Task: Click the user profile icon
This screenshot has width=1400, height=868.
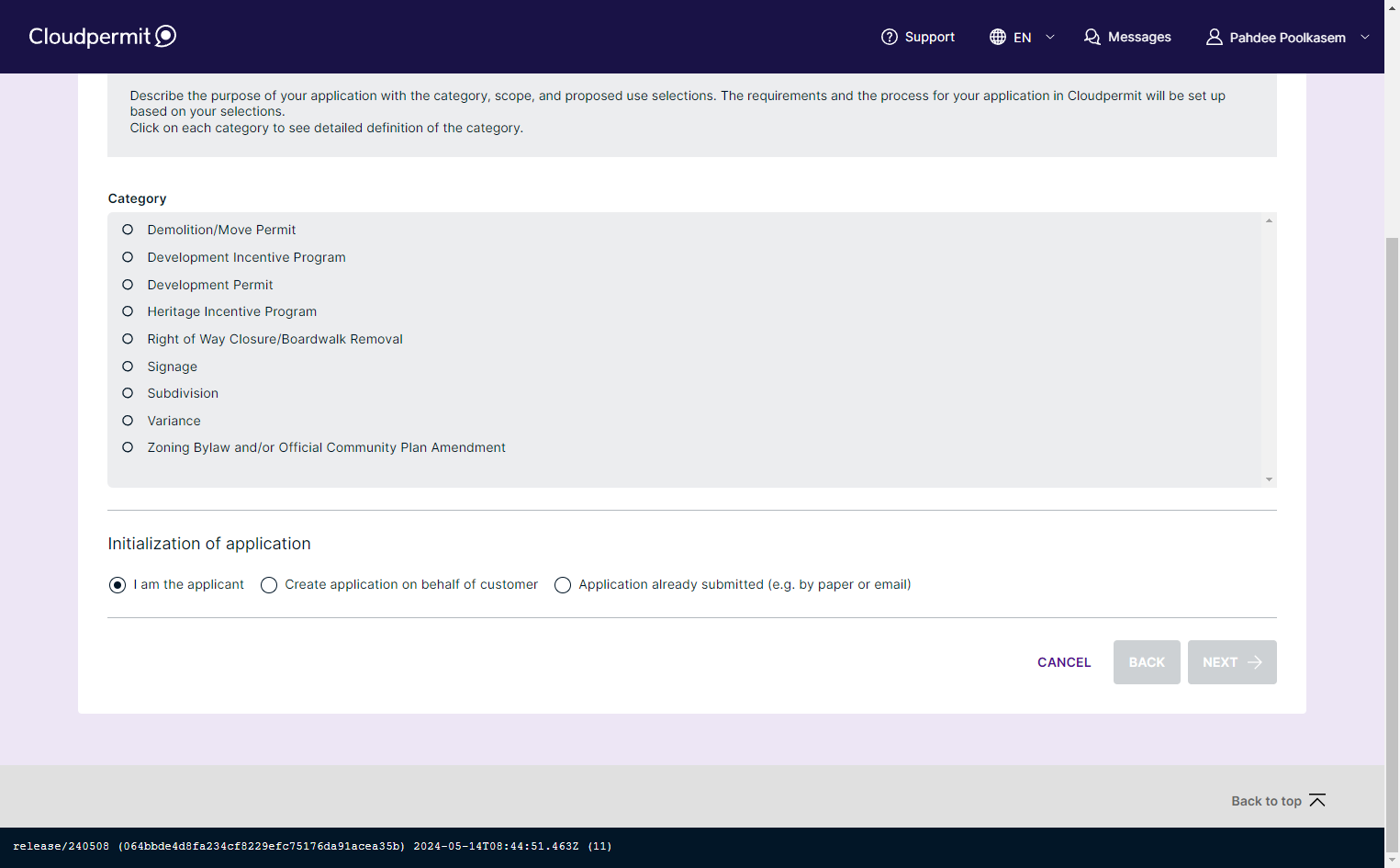Action: pos(1214,37)
